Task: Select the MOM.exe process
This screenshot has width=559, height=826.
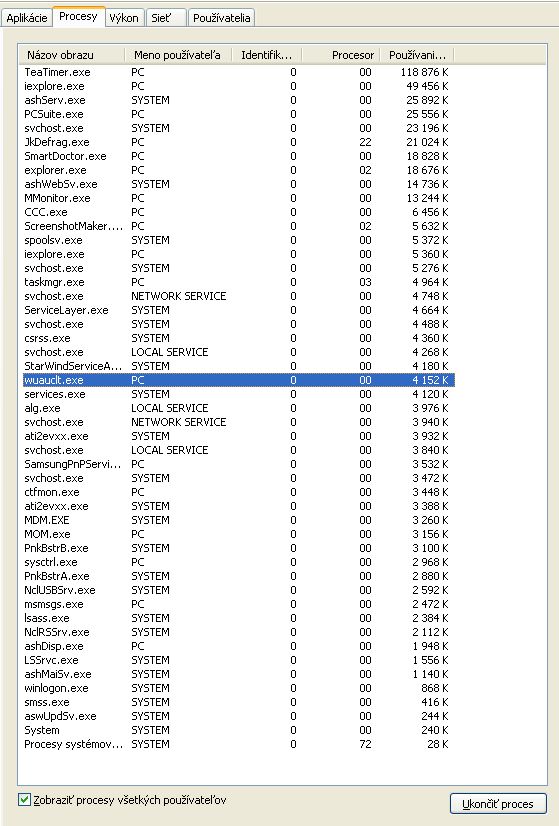Action: (239, 534)
